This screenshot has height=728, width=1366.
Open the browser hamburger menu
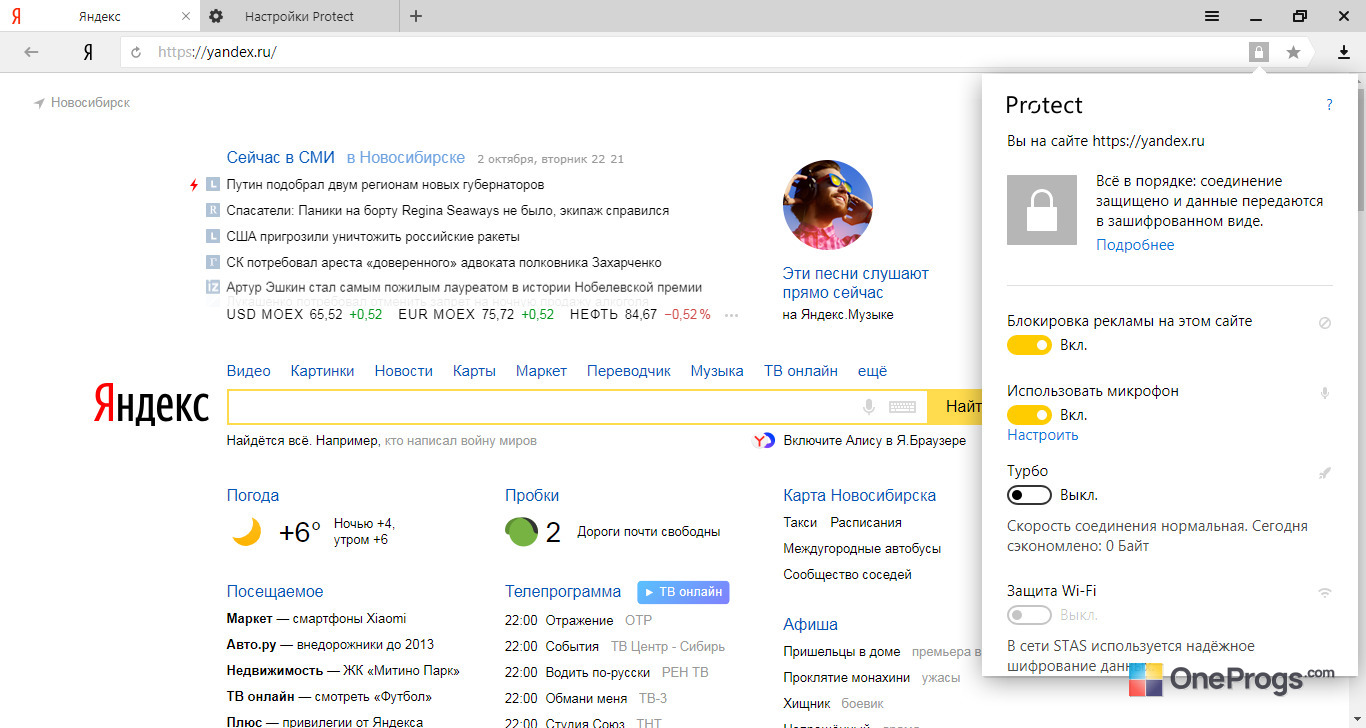[x=1212, y=16]
